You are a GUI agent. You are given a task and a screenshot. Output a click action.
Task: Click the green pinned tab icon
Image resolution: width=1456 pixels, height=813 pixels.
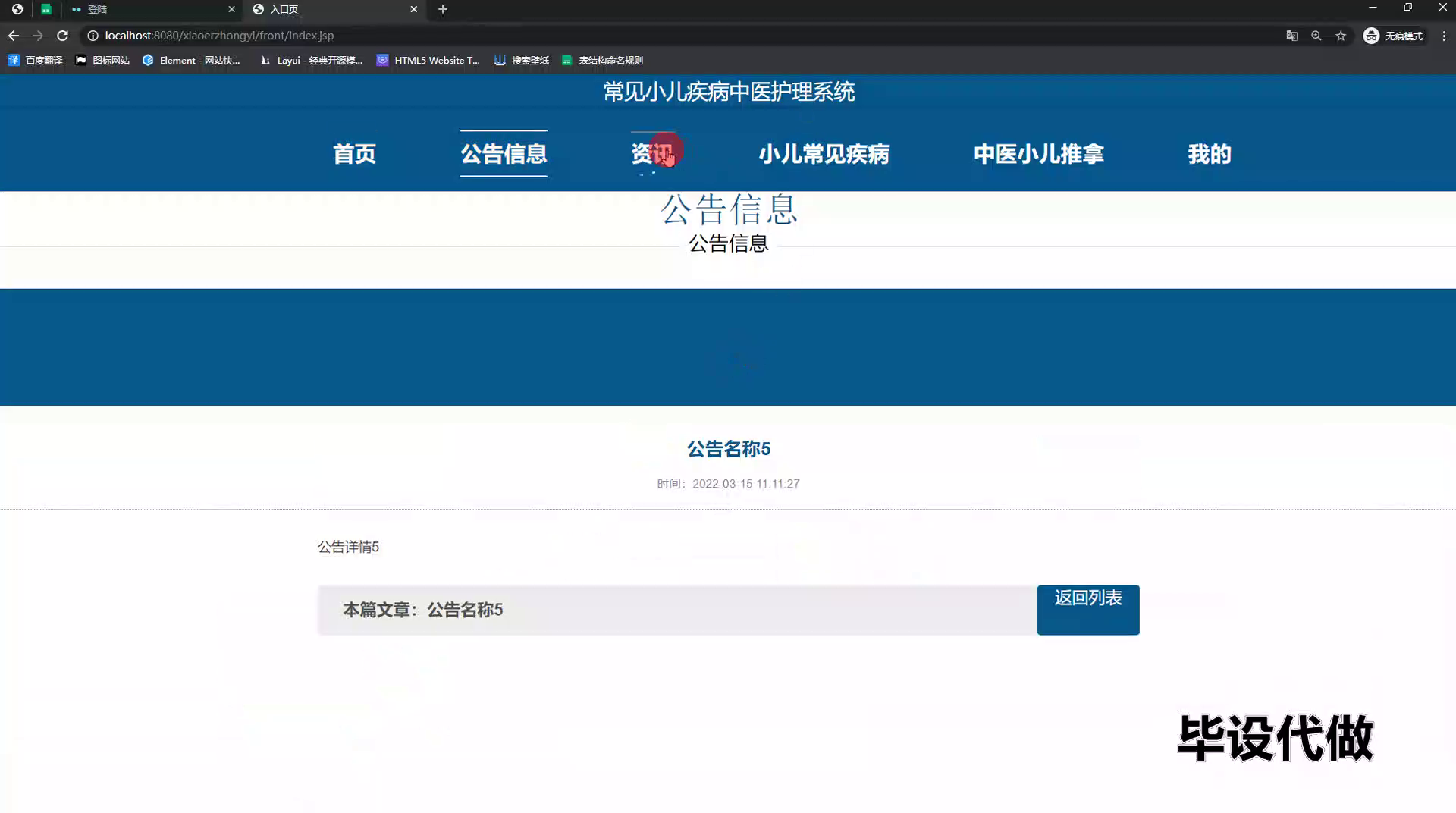[46, 9]
